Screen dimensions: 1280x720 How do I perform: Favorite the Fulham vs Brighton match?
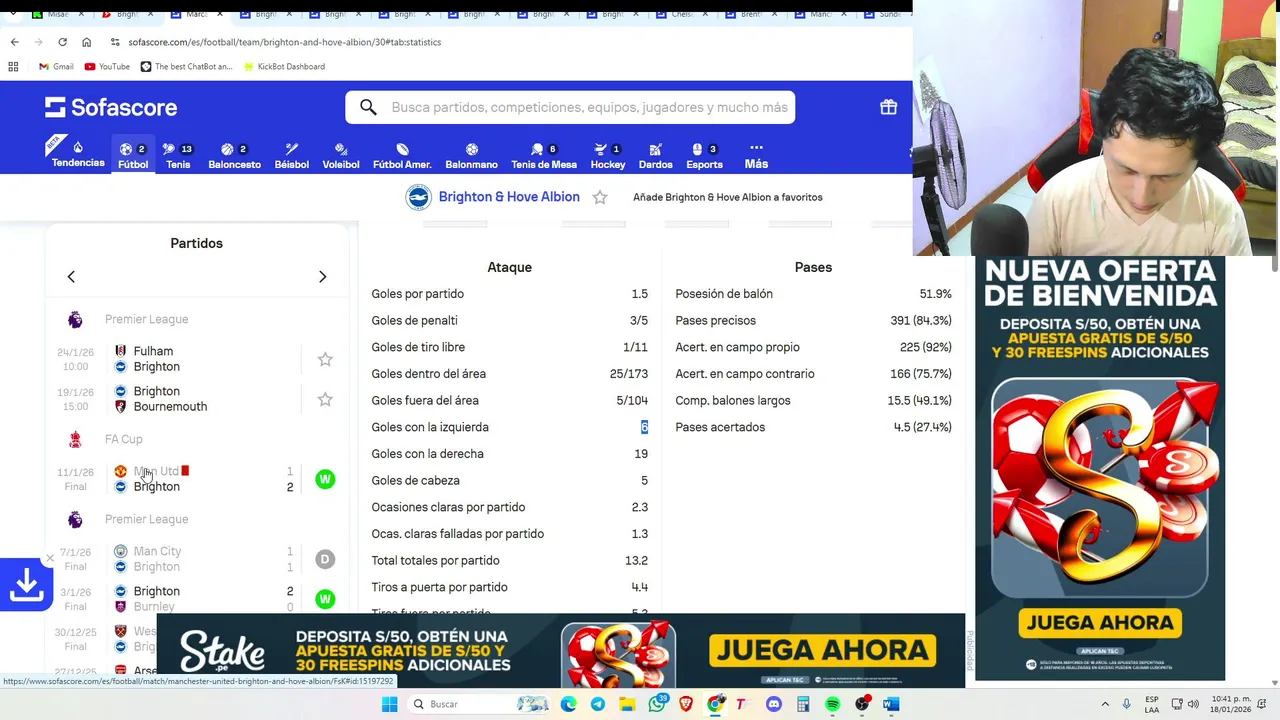pos(325,359)
